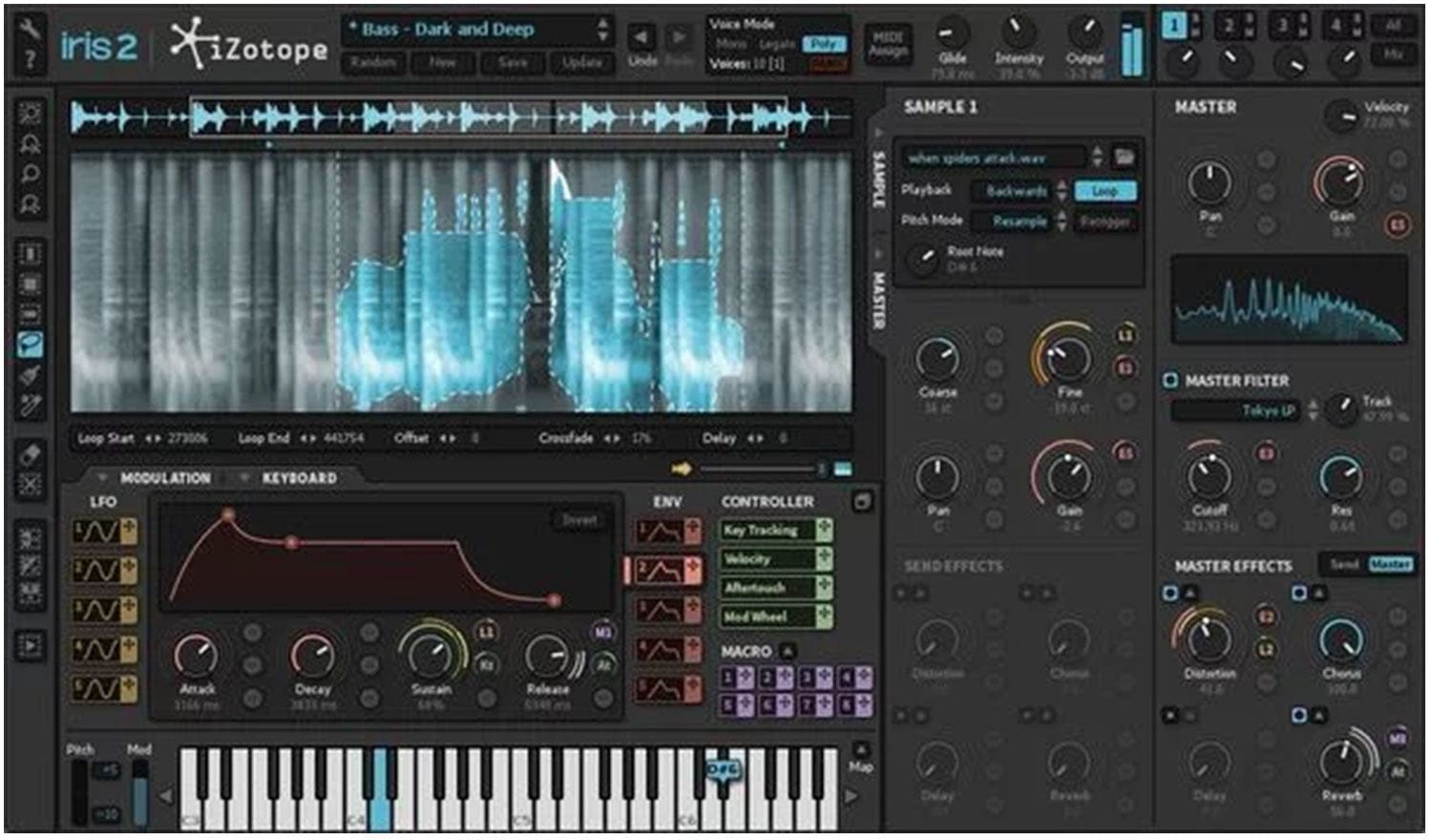Collapse the Modulation panel triangle
The height and width of the screenshot is (840, 1432).
coord(101,476)
